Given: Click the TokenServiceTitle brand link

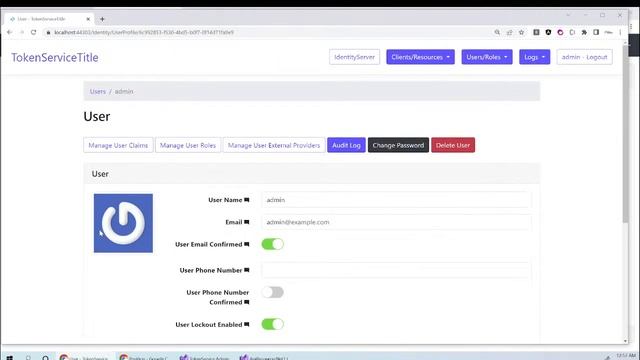Looking at the screenshot, I should tap(55, 58).
